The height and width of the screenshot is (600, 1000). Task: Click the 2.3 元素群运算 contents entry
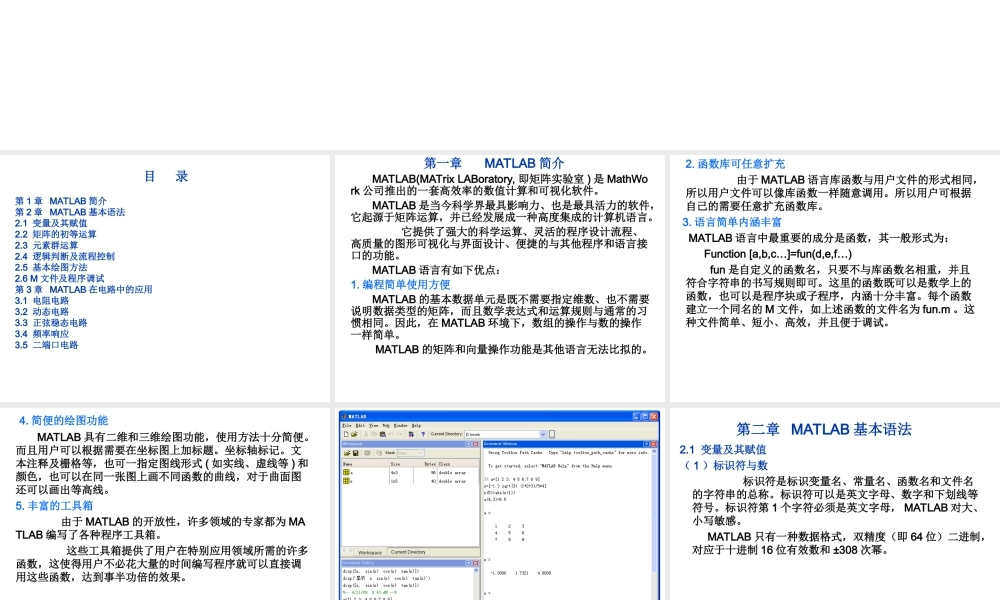(x=47, y=245)
